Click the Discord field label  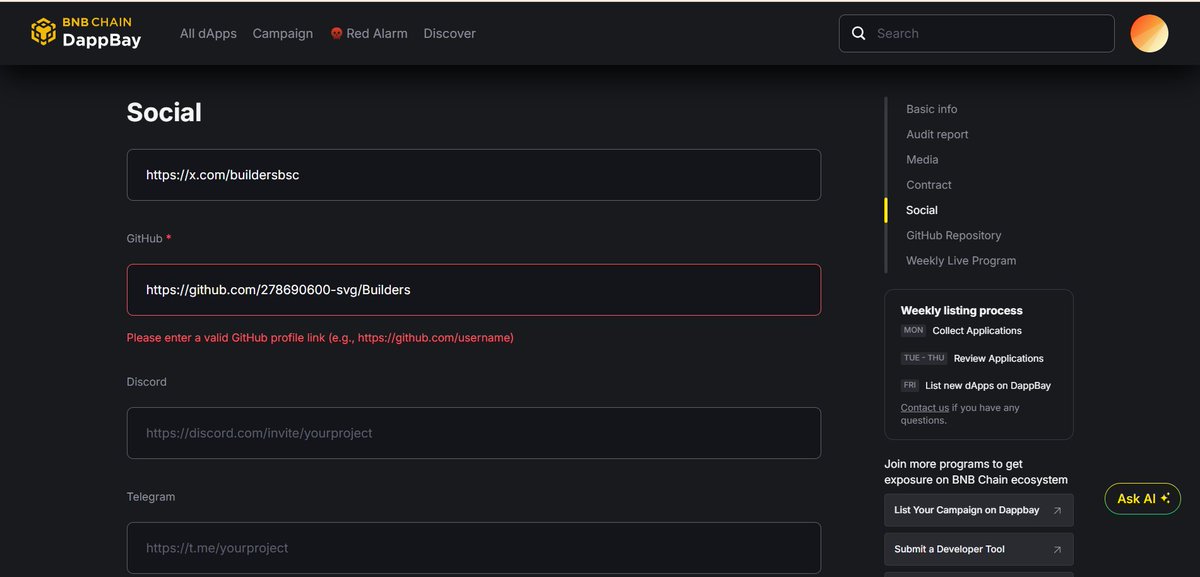147,382
